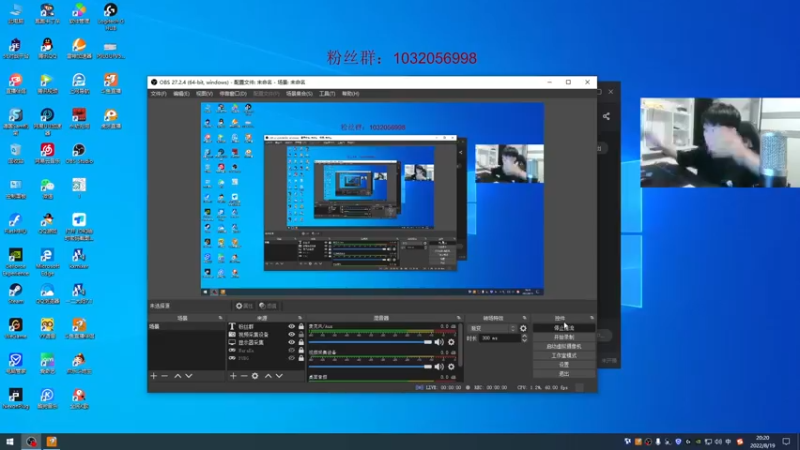Click the 300 ms transition duration field
The width and height of the screenshot is (800, 450).
(x=499, y=338)
